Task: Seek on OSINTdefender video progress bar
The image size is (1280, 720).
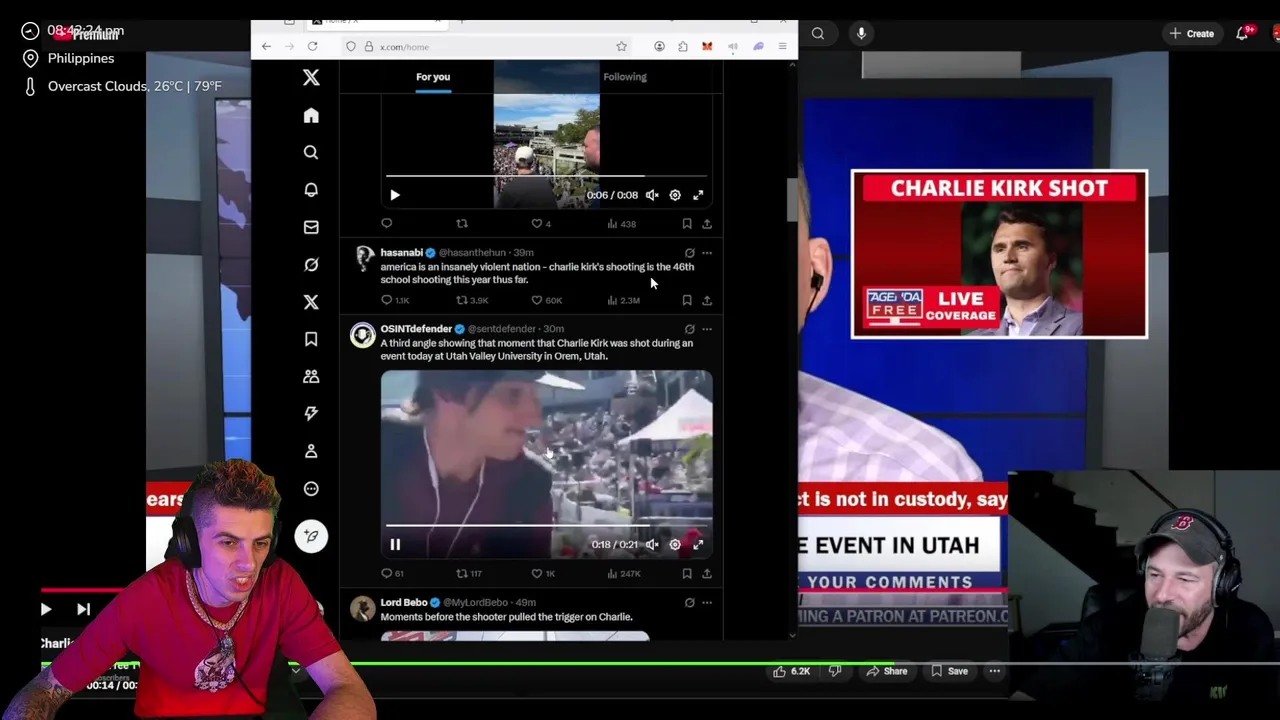Action: [547, 525]
